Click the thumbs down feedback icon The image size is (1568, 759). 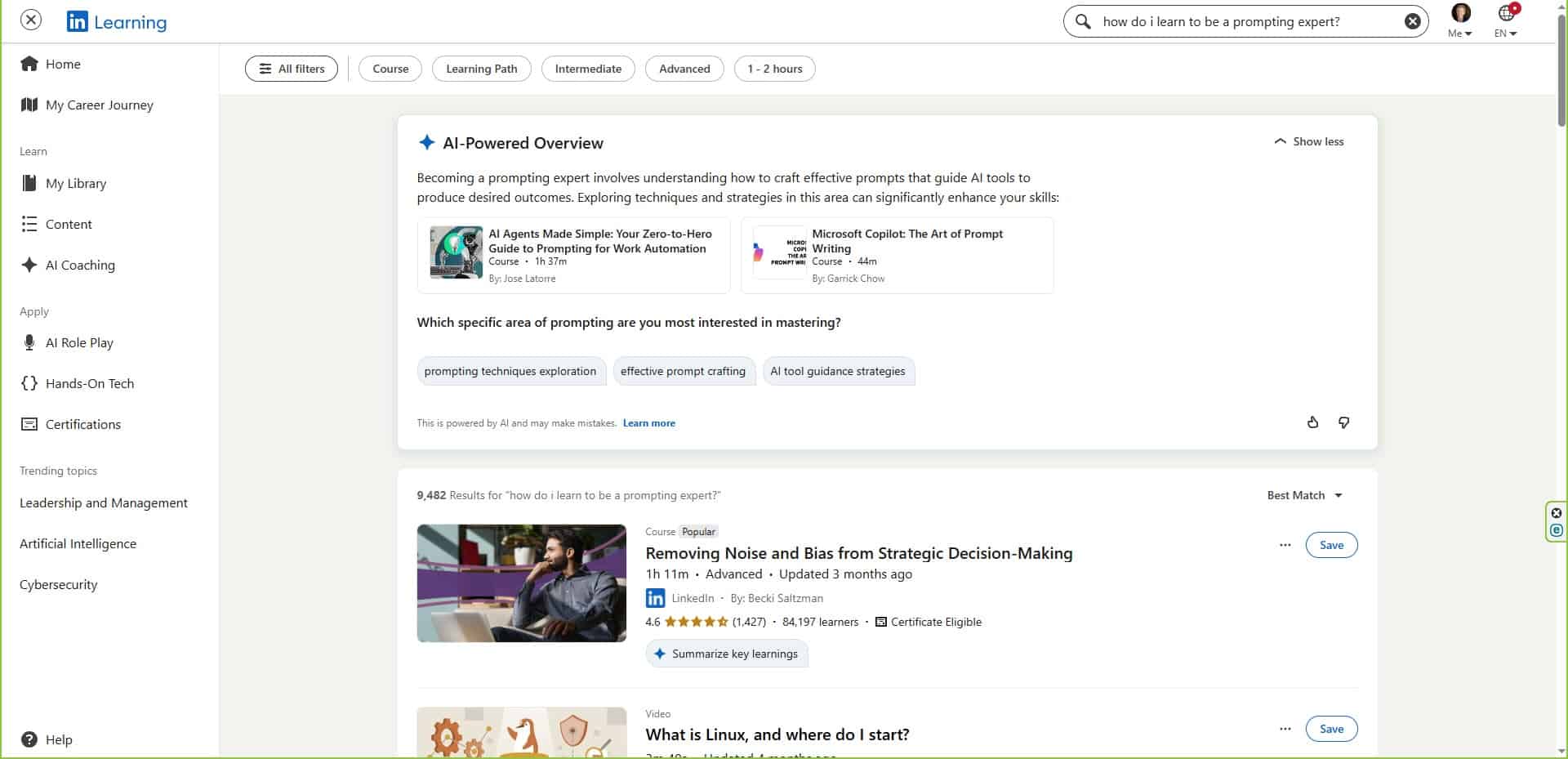pyautogui.click(x=1343, y=422)
